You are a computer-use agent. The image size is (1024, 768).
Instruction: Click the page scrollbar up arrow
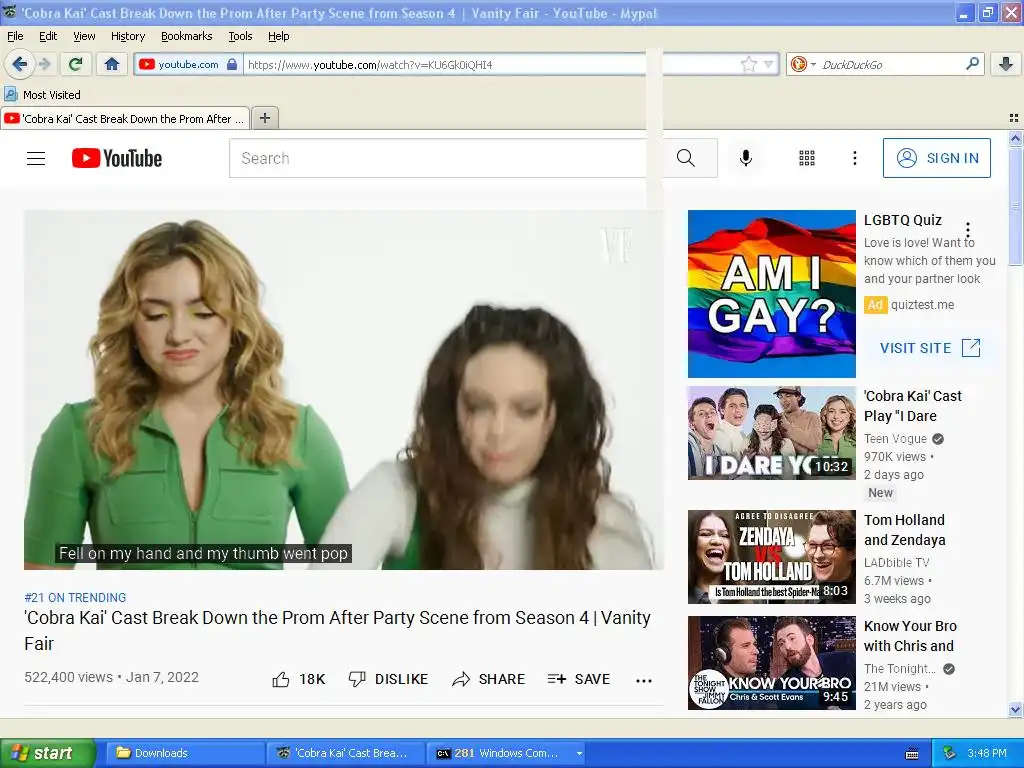1015,138
